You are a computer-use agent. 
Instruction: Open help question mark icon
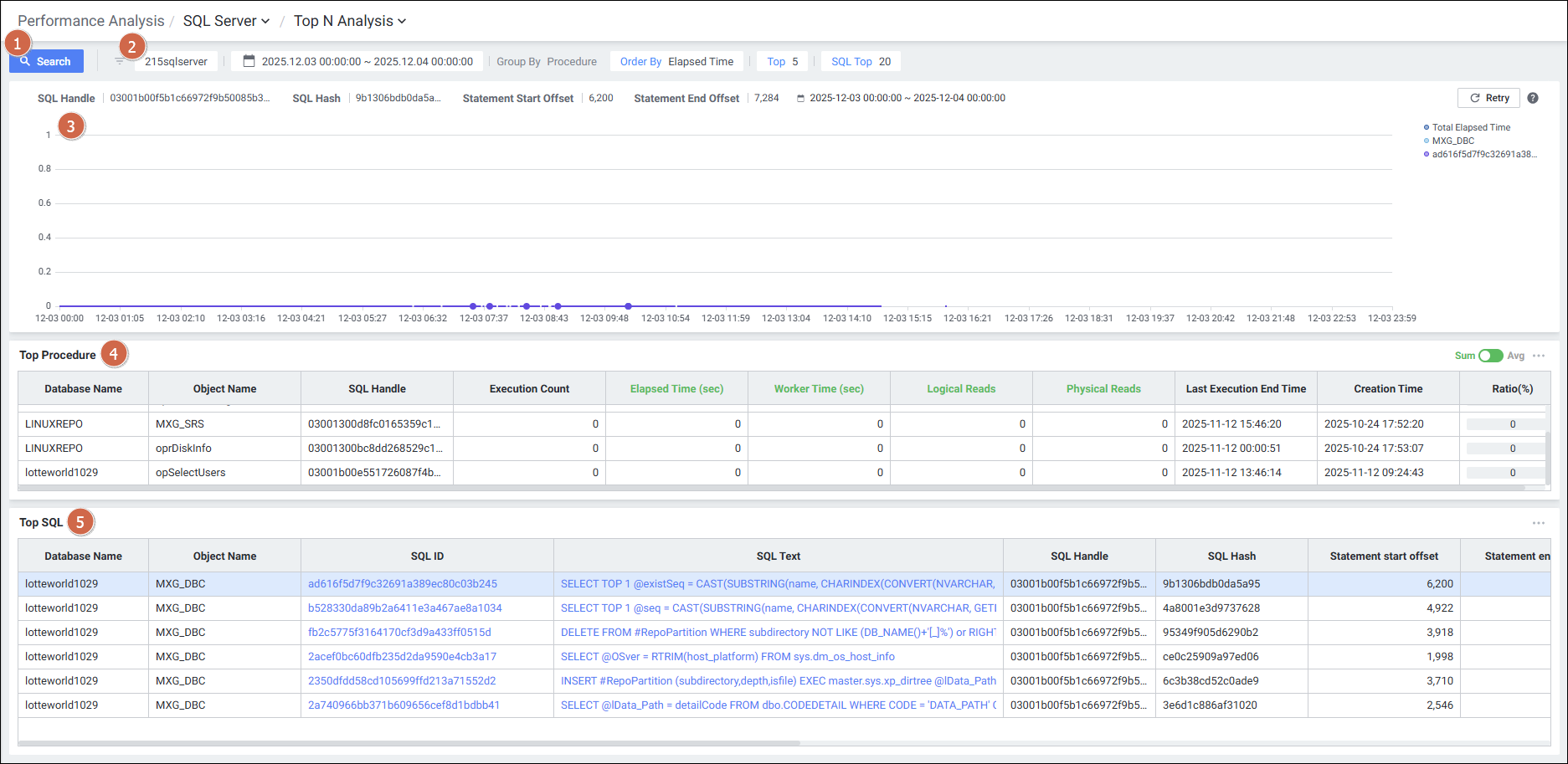(1532, 98)
